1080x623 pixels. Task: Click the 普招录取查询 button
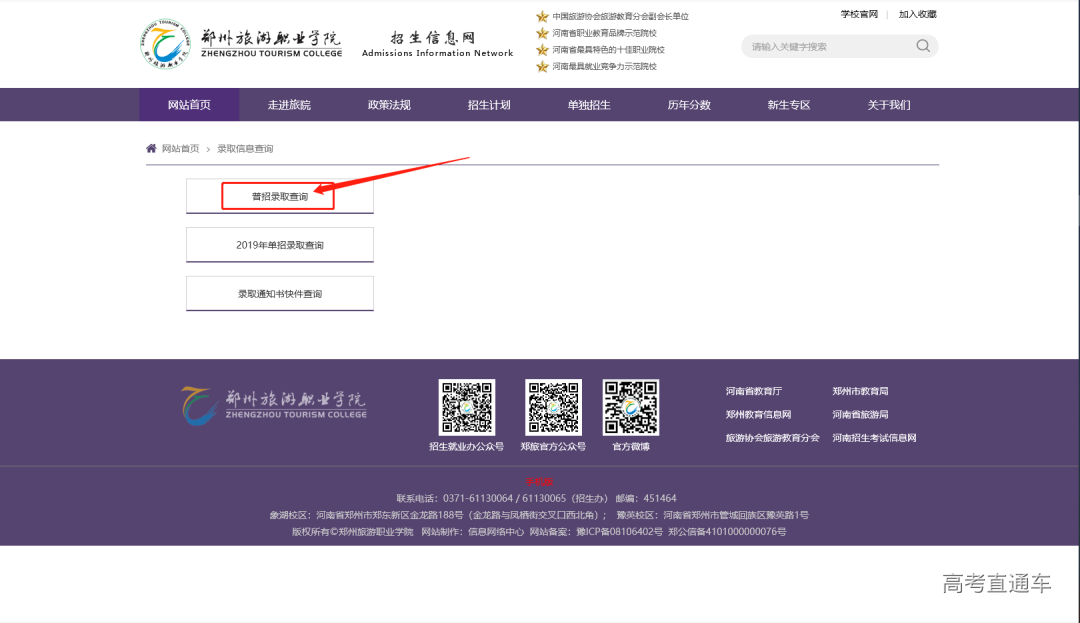click(x=279, y=197)
